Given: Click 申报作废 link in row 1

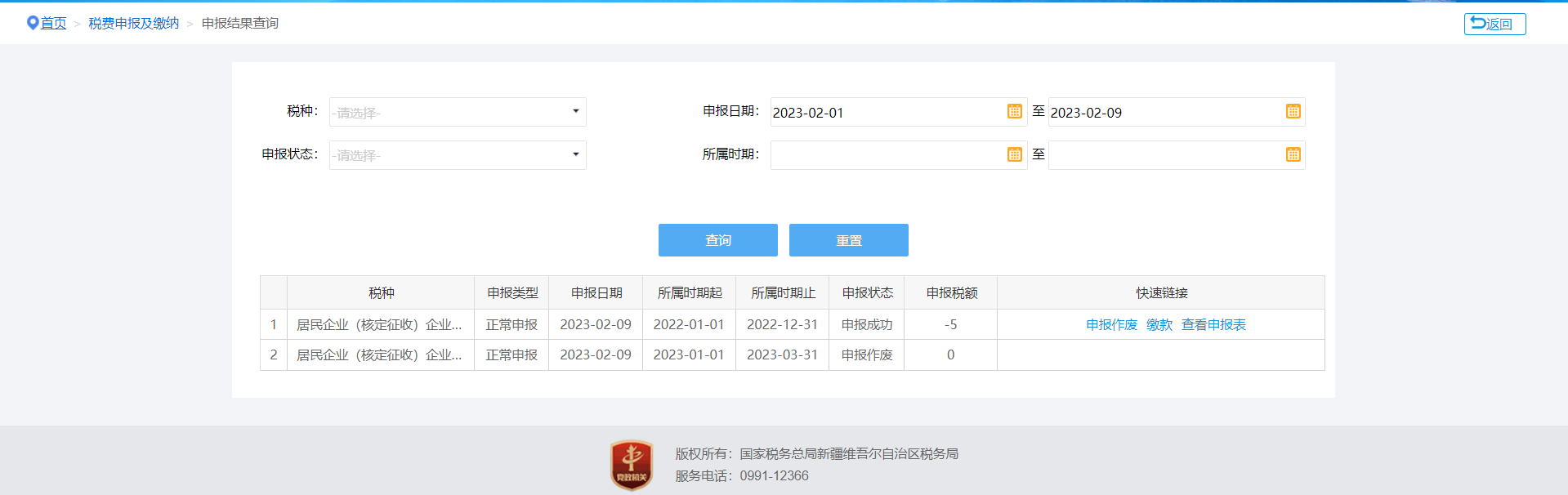Looking at the screenshot, I should pos(1111,325).
